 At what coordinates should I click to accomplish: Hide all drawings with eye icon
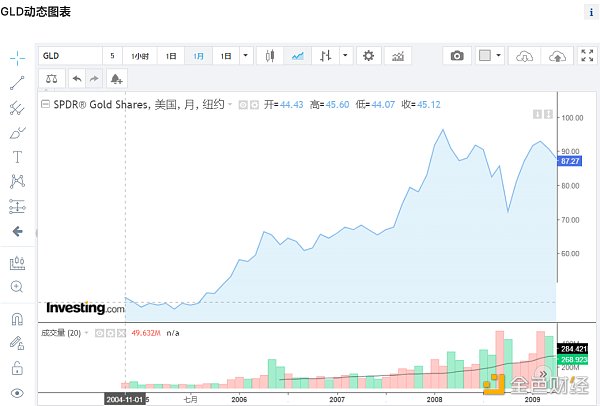coord(17,393)
